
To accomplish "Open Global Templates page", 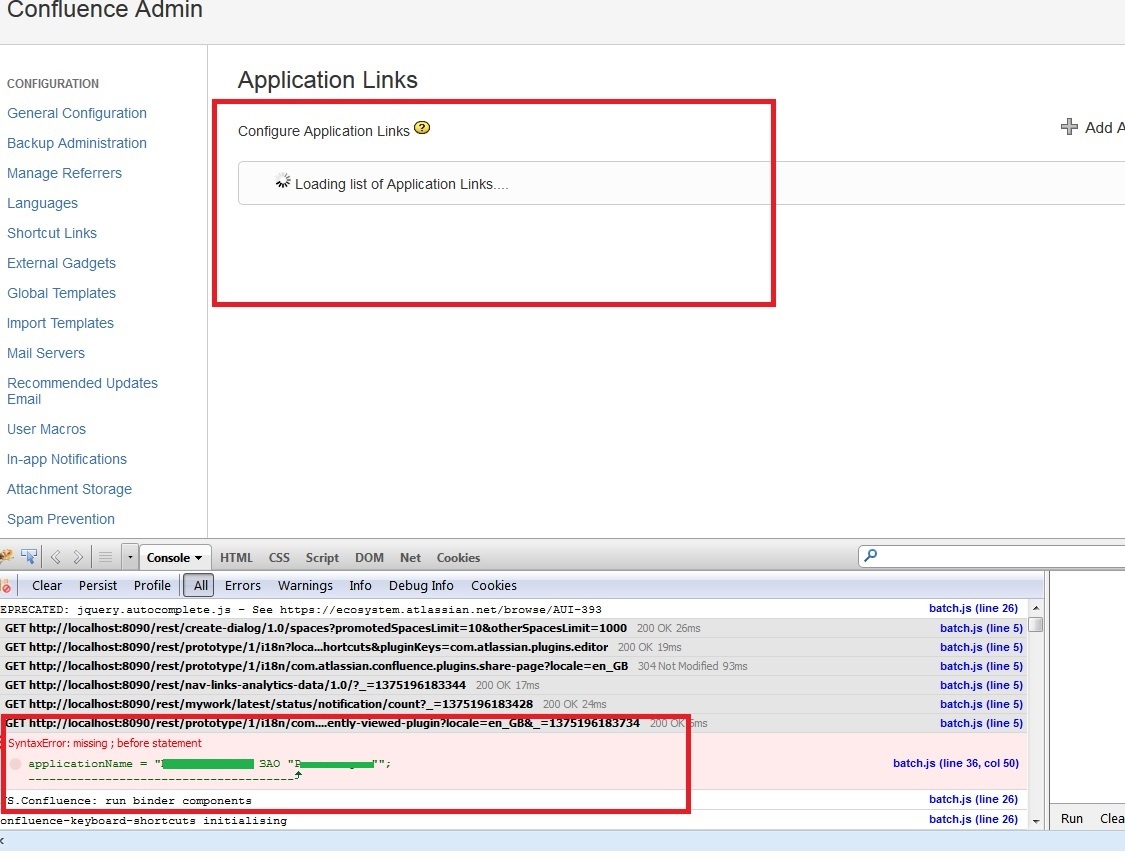I will pos(61,293).
